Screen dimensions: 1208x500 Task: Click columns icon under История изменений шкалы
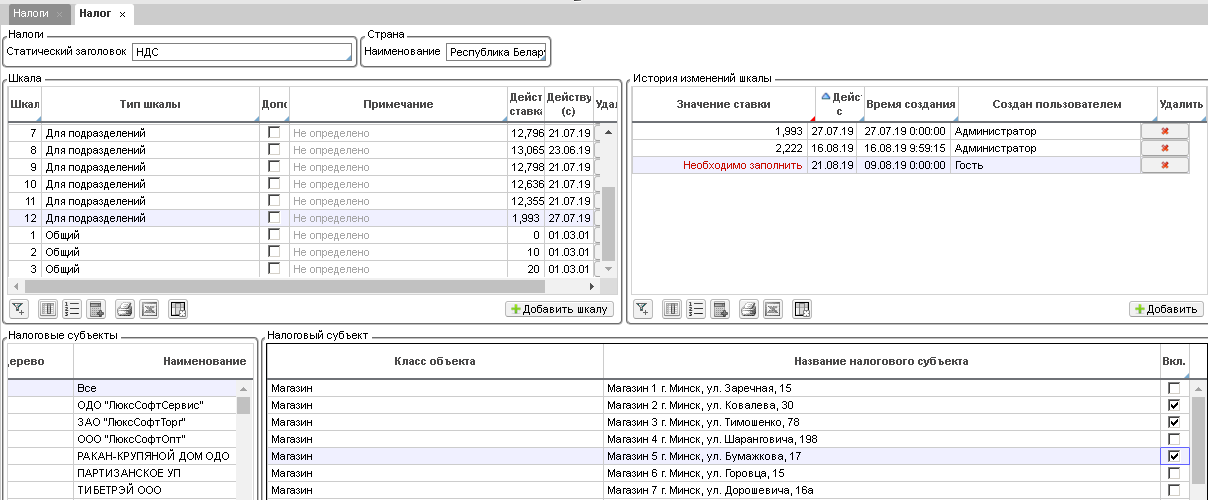click(673, 309)
